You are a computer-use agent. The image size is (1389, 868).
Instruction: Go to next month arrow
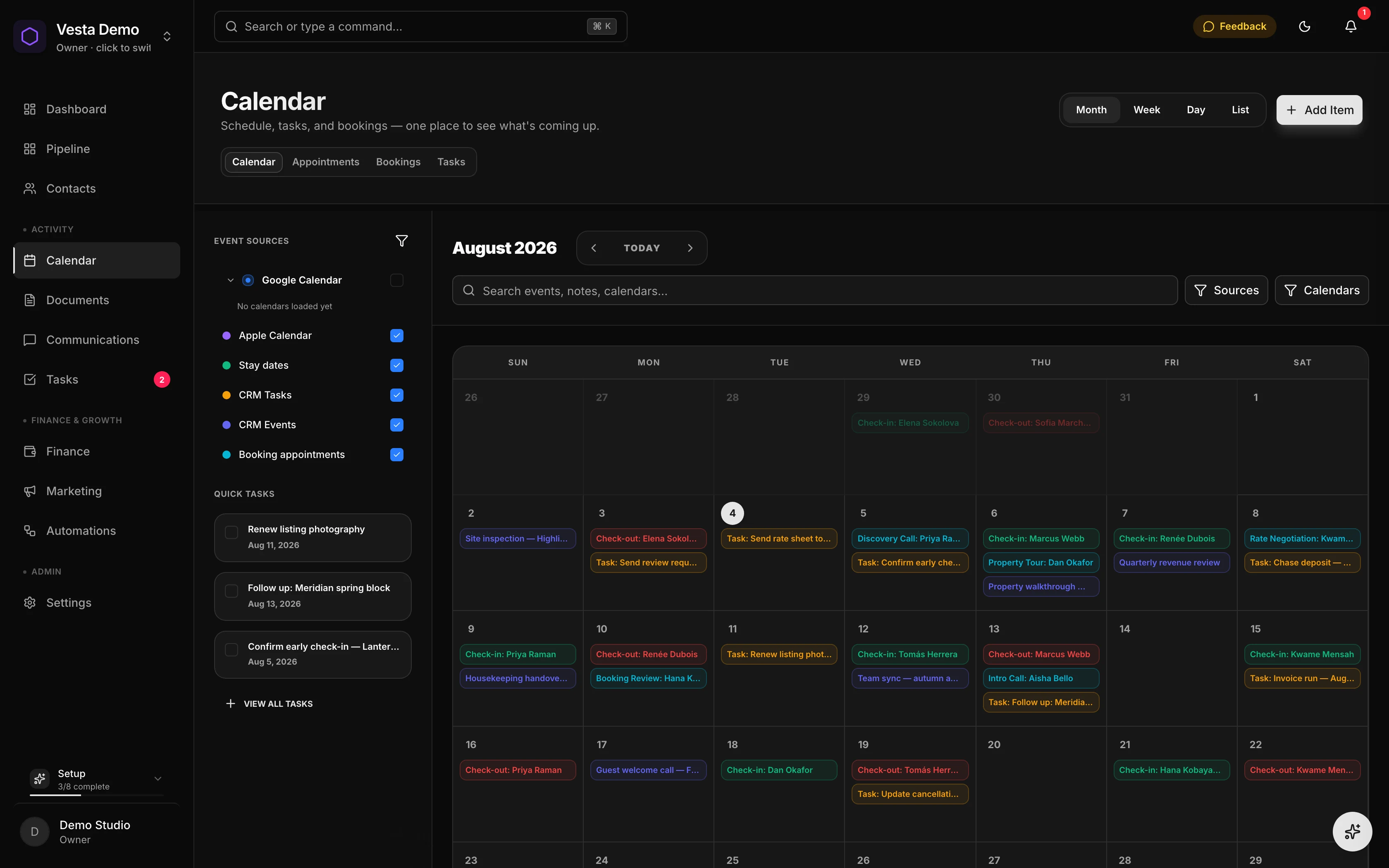690,248
